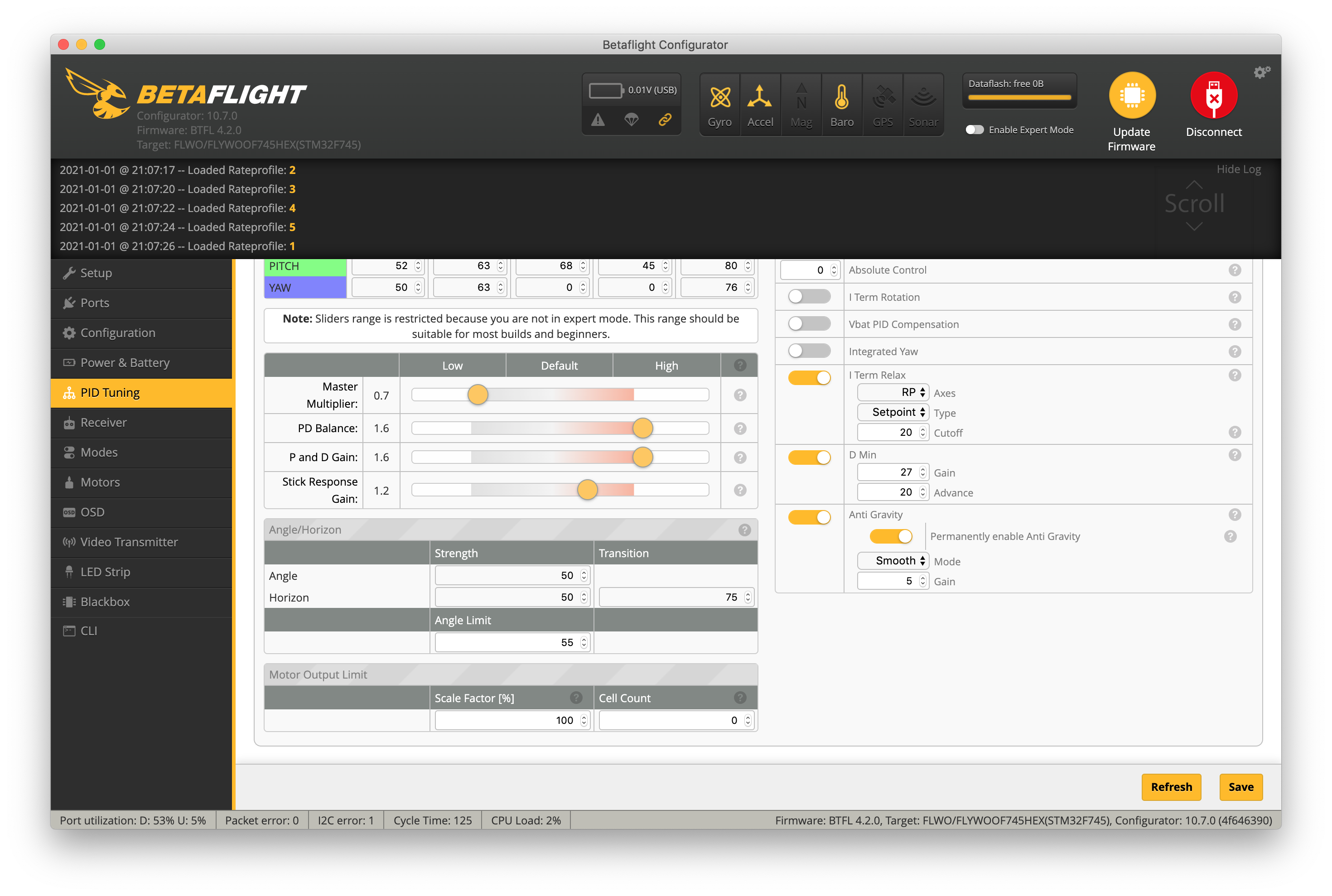Viewport: 1332px width, 896px height.
Task: Open the I Term Relax Type dropdown
Action: pyautogui.click(x=892, y=412)
